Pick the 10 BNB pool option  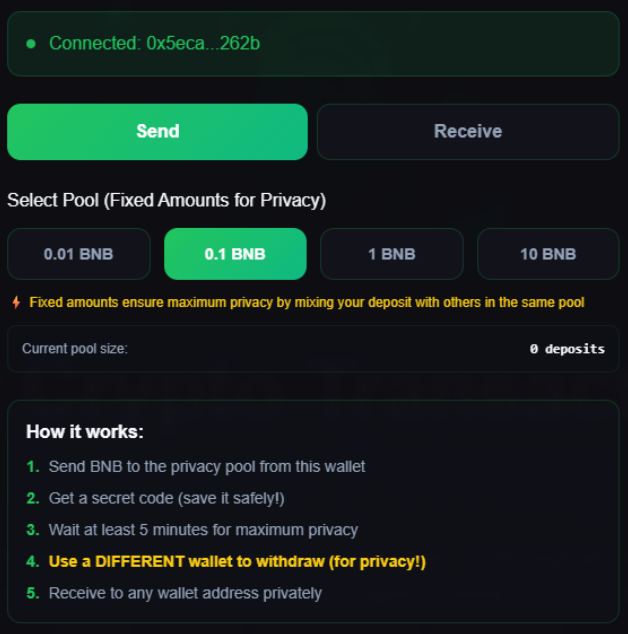(x=548, y=254)
